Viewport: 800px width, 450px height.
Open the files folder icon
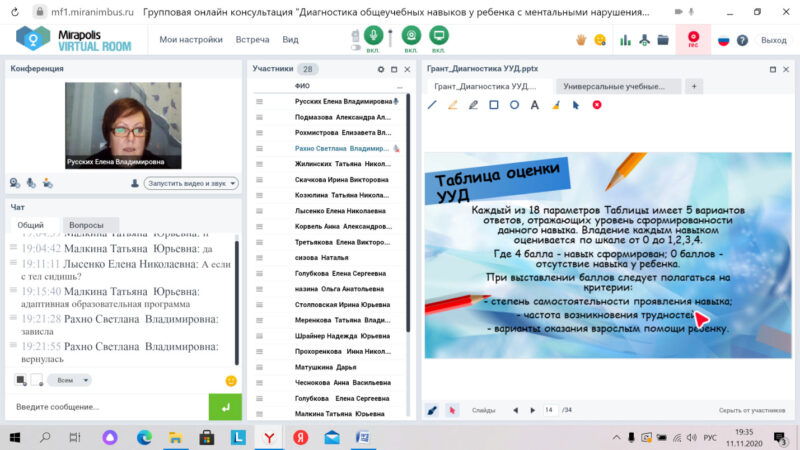click(x=663, y=40)
